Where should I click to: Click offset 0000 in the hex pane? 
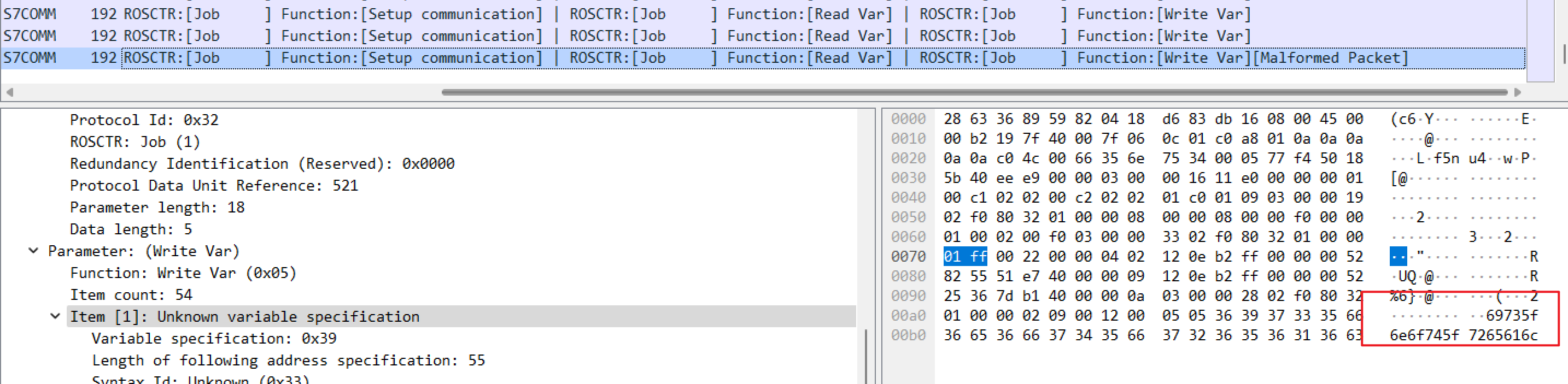point(908,119)
